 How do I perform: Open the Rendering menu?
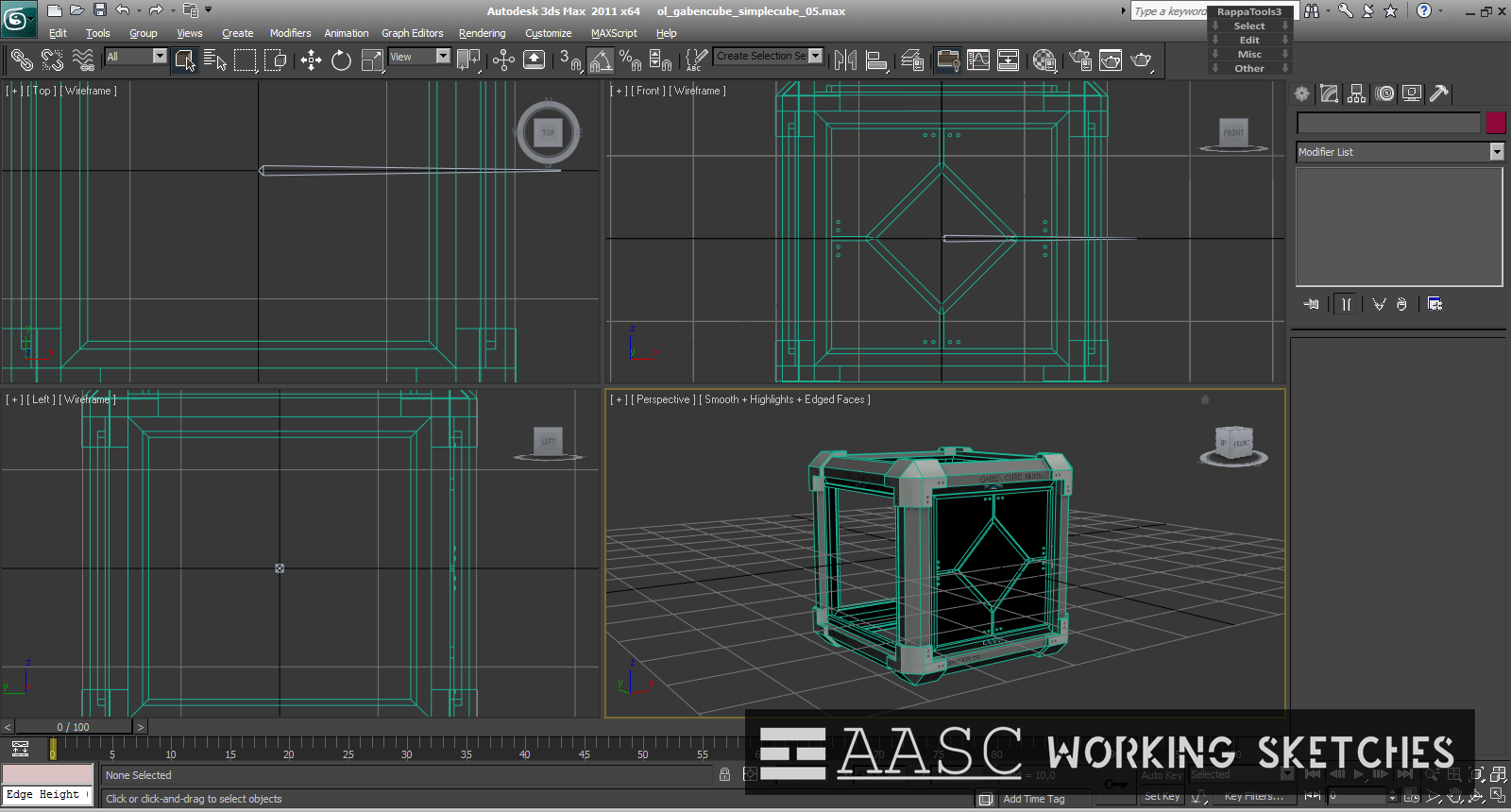(x=482, y=33)
